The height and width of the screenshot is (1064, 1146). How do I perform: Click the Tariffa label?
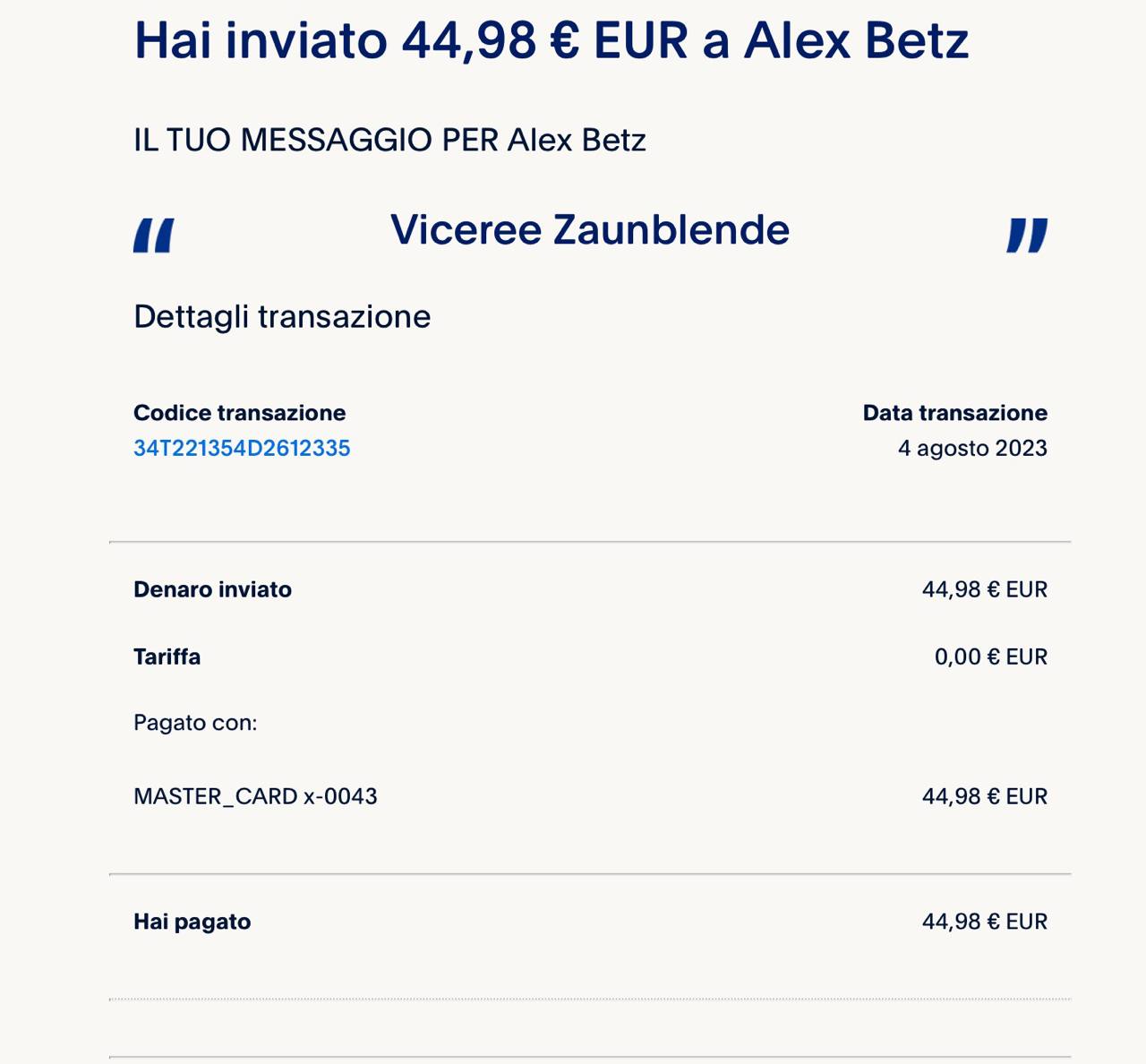pyautogui.click(x=167, y=656)
